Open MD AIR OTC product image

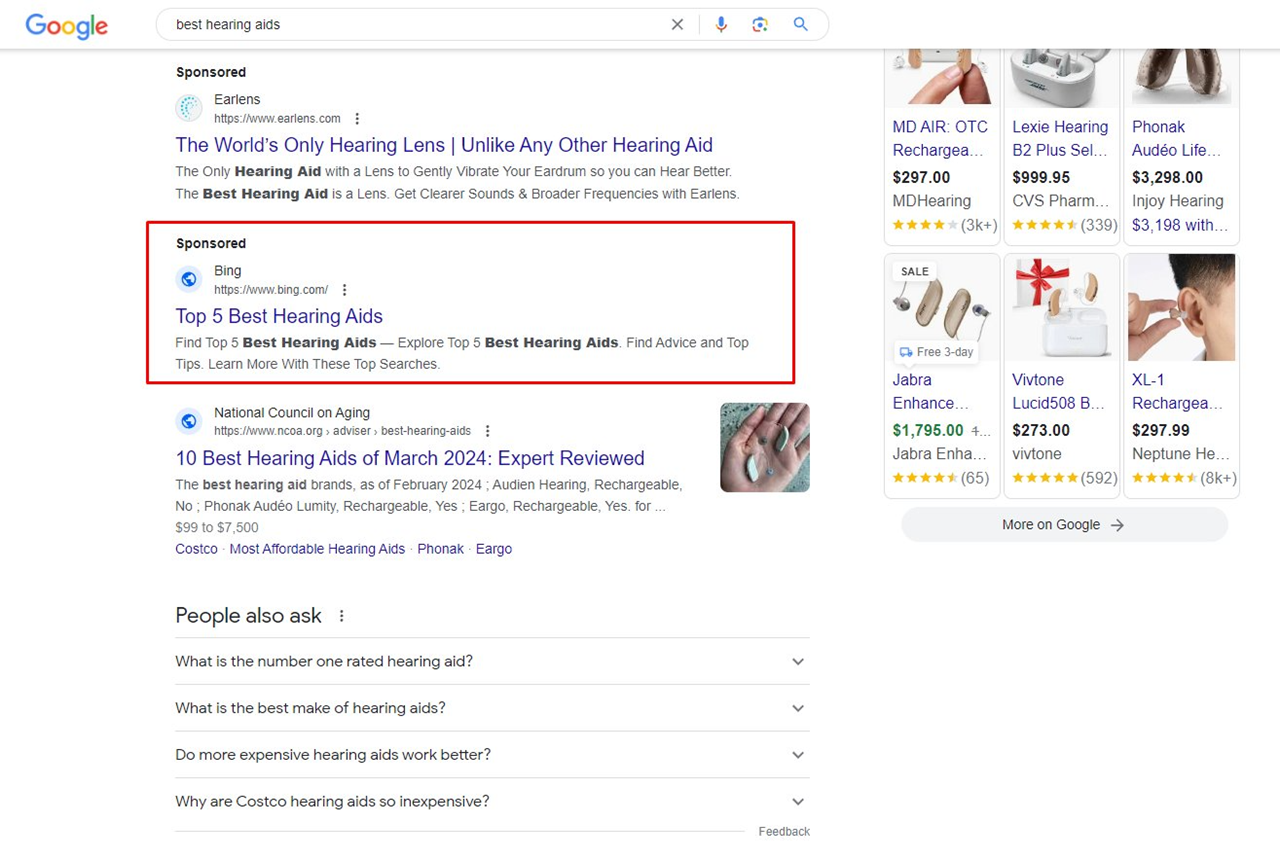point(942,77)
